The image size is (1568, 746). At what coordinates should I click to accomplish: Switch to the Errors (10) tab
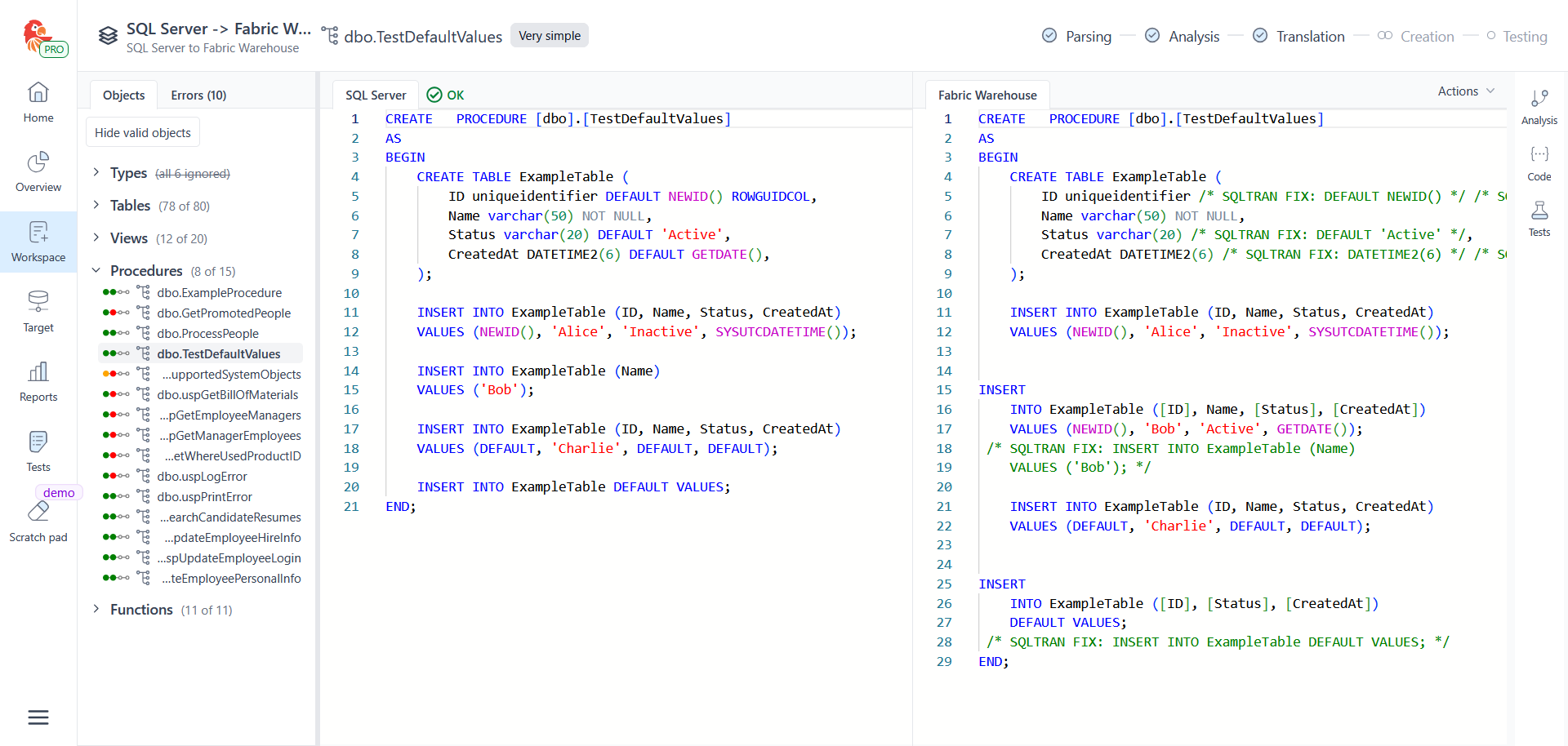198,95
